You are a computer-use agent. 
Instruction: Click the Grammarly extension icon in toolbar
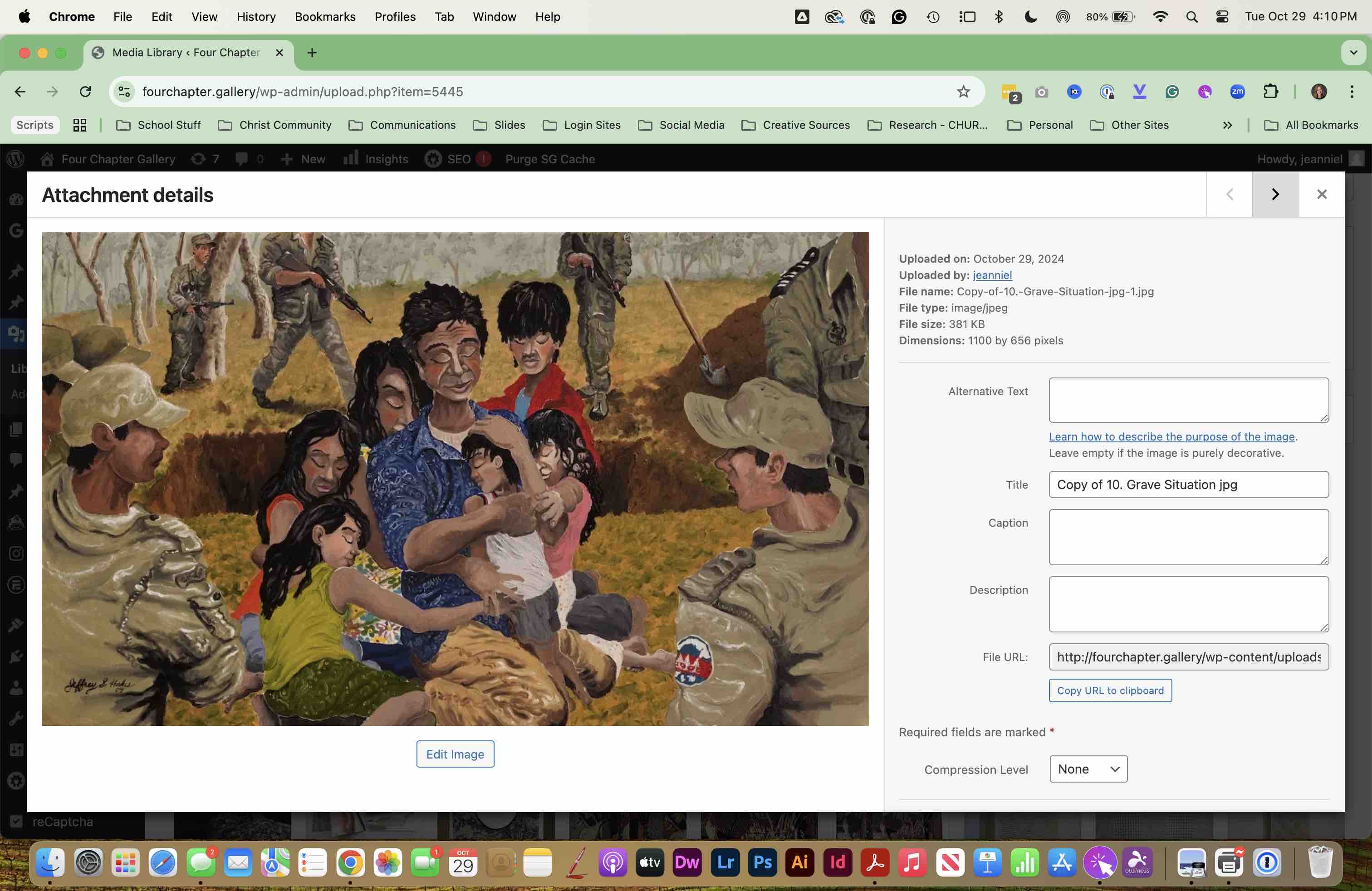pyautogui.click(x=1172, y=92)
